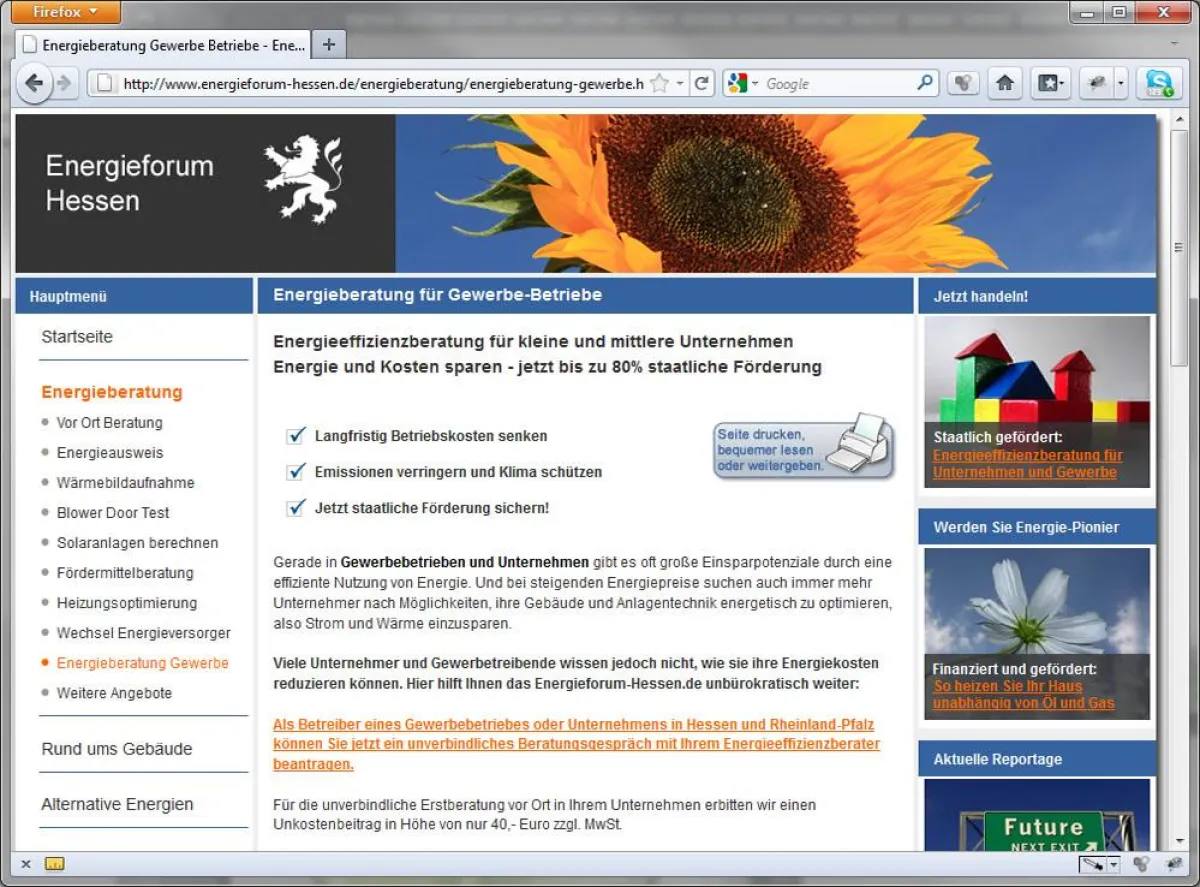Open a new browser tab
The width and height of the screenshot is (1200, 887).
pyautogui.click(x=328, y=43)
